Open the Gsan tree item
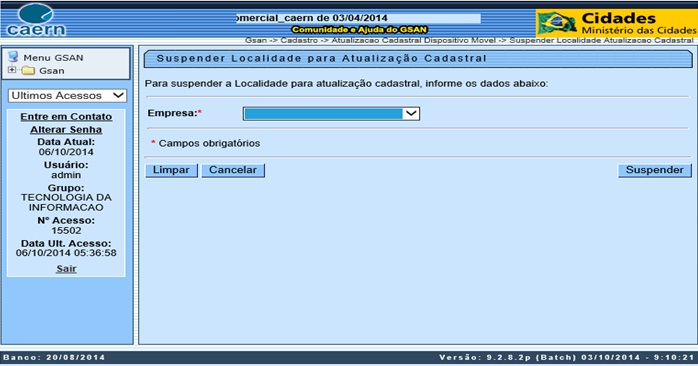698x366 pixels. pyautogui.click(x=52, y=71)
